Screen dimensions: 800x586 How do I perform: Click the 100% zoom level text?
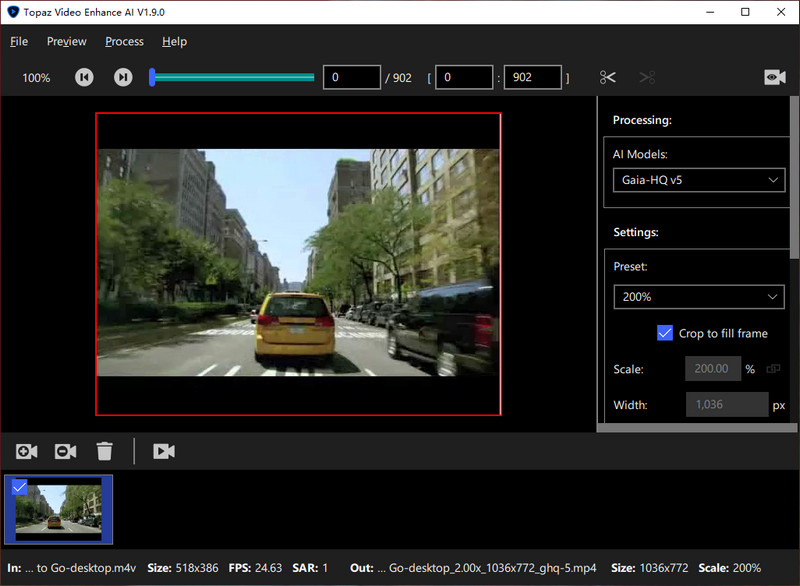(x=36, y=78)
